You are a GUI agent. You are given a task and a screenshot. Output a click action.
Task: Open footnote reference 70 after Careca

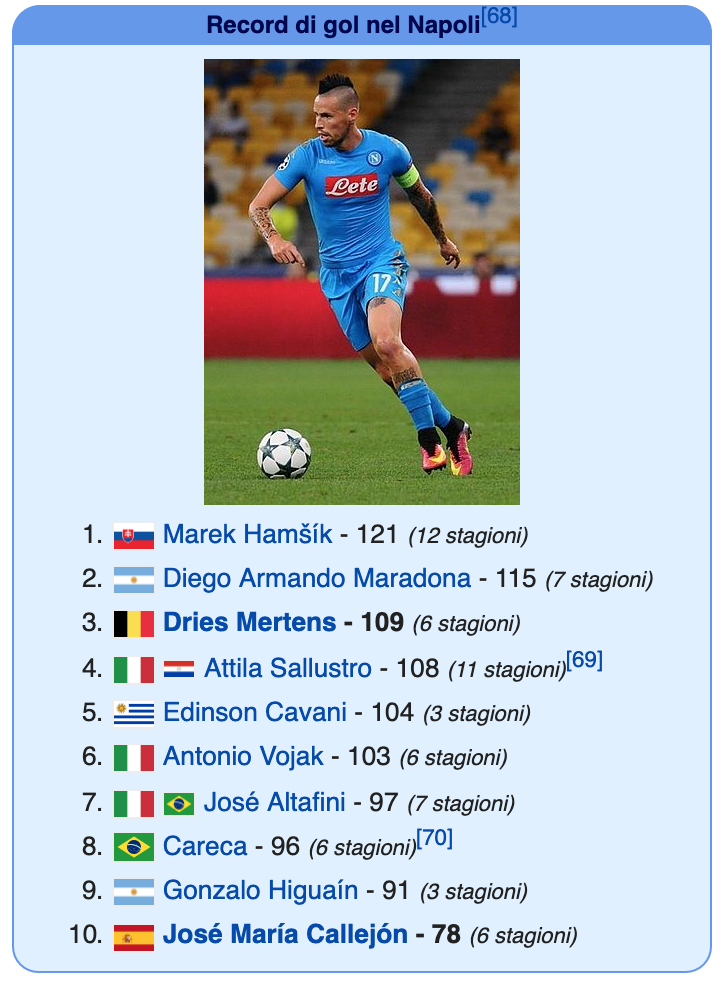[x=435, y=838]
